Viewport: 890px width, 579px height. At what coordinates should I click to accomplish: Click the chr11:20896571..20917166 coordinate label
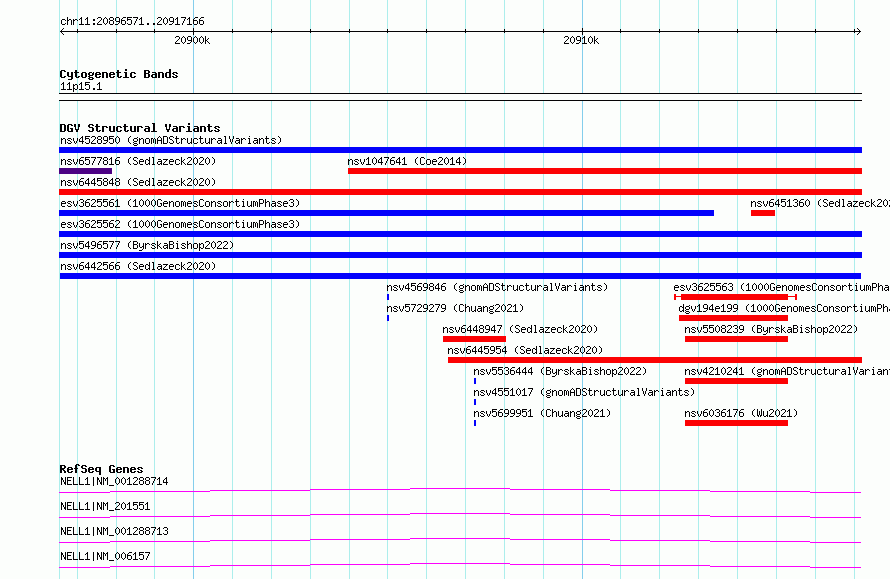click(x=132, y=22)
